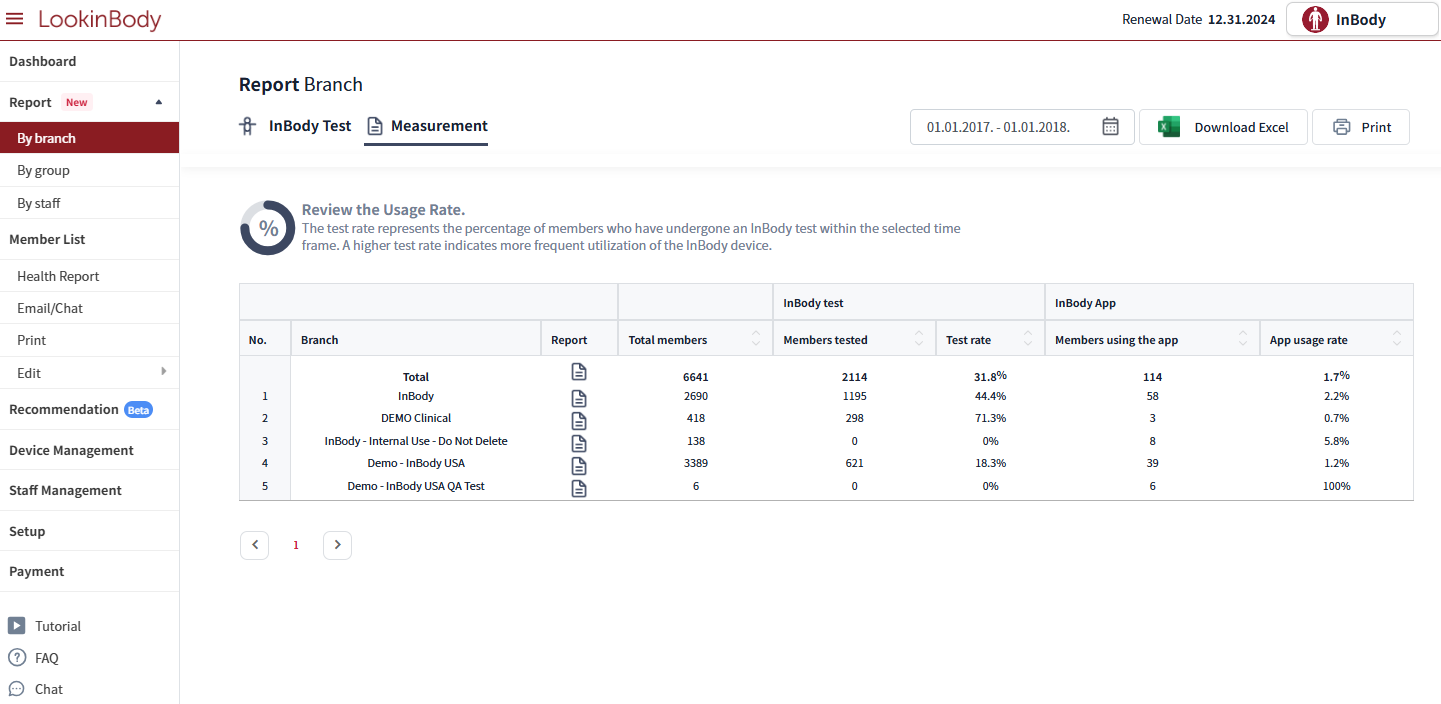Viewport: 1441px width, 704px height.
Task: Click the usage rate percent circle icon
Action: [x=267, y=228]
